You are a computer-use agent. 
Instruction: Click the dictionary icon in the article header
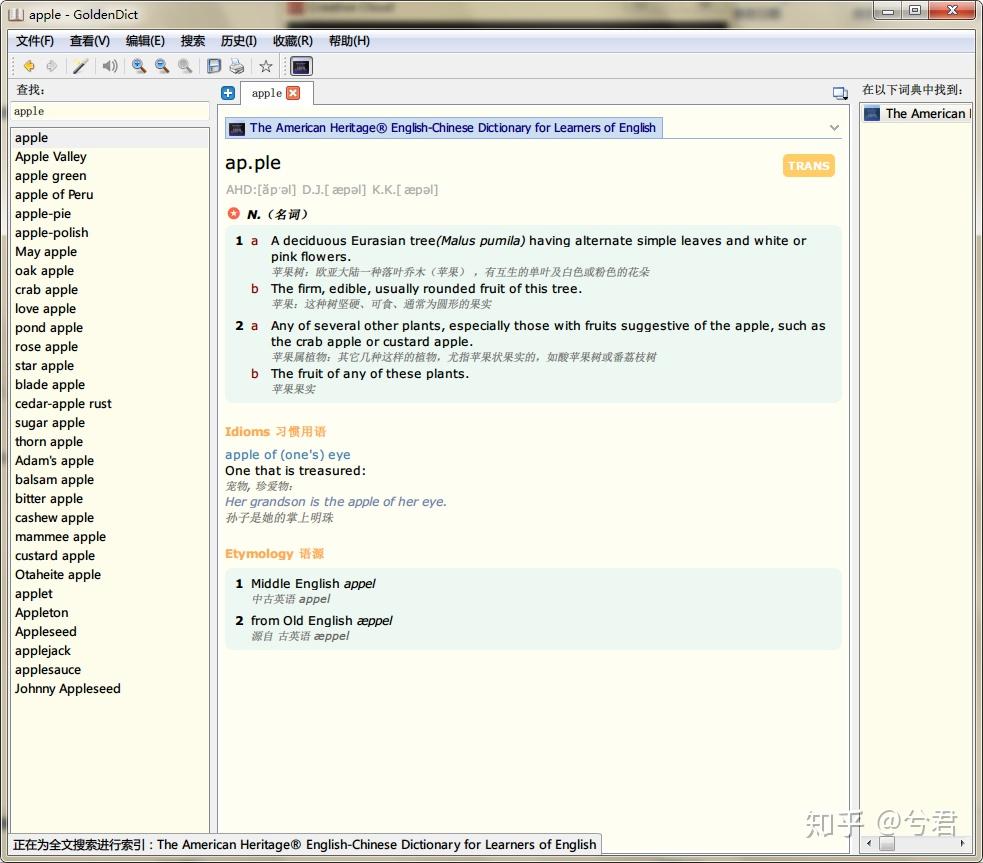tap(237, 128)
